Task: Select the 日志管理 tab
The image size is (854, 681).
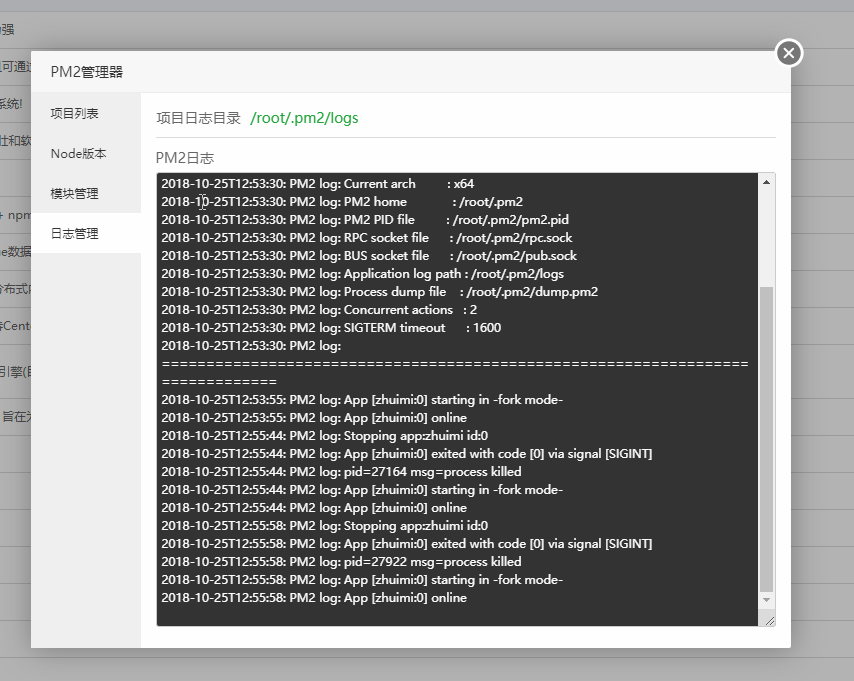Action: tap(86, 234)
